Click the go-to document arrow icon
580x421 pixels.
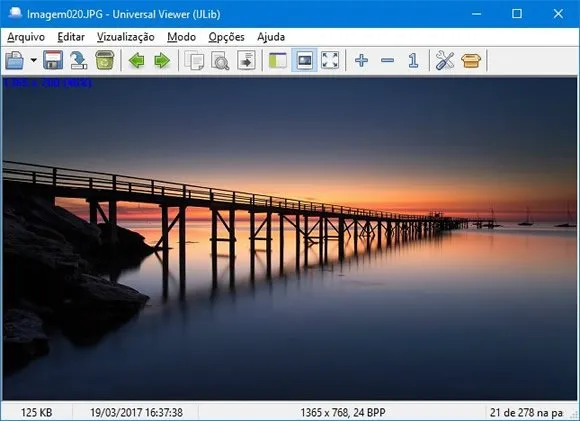[246, 60]
